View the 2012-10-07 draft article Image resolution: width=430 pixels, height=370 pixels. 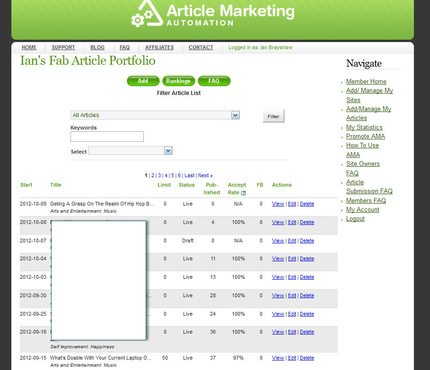[278, 241]
